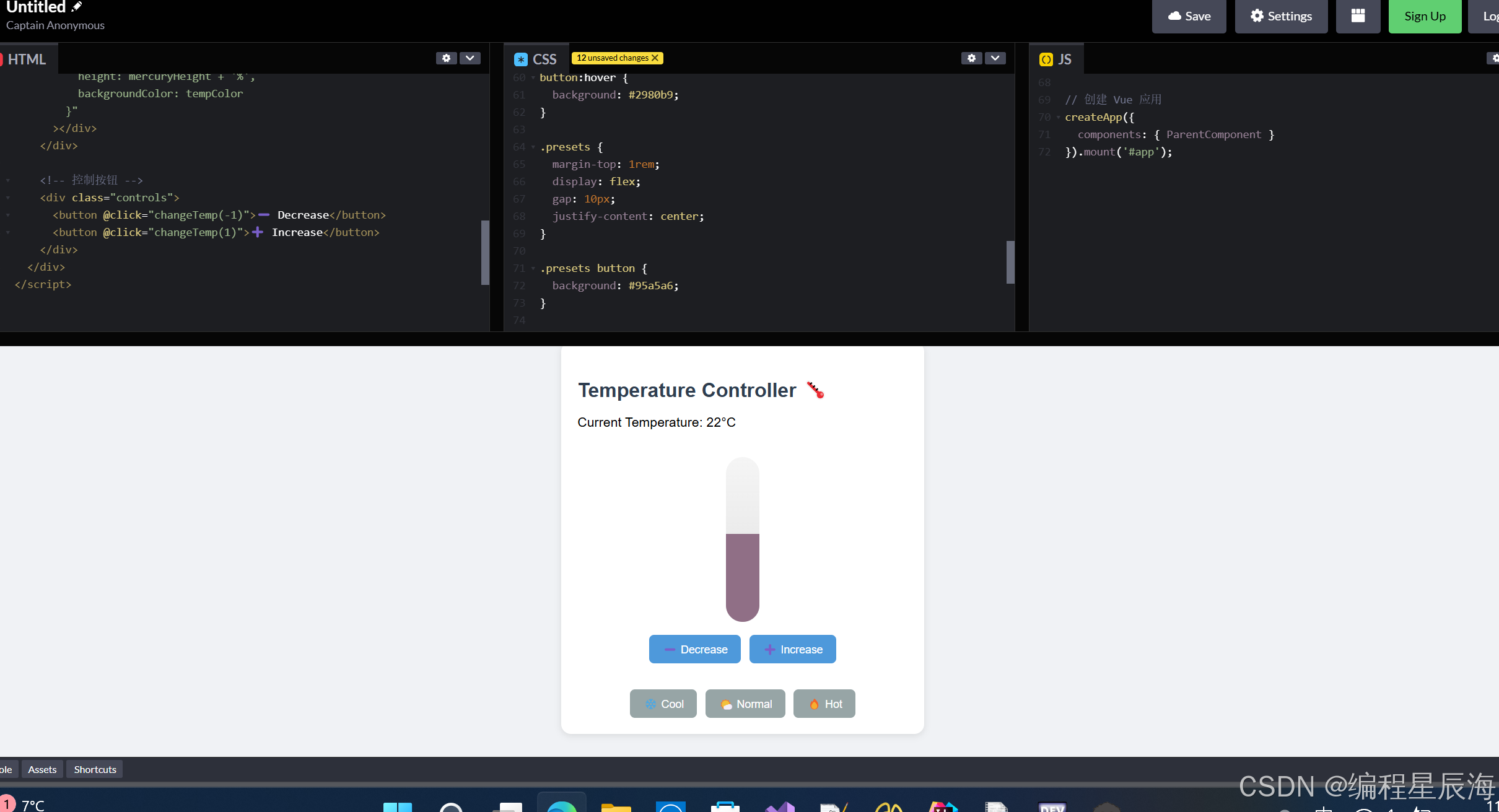The image size is (1499, 812).
Task: Click the thermometer mercury bar
Action: [742, 576]
